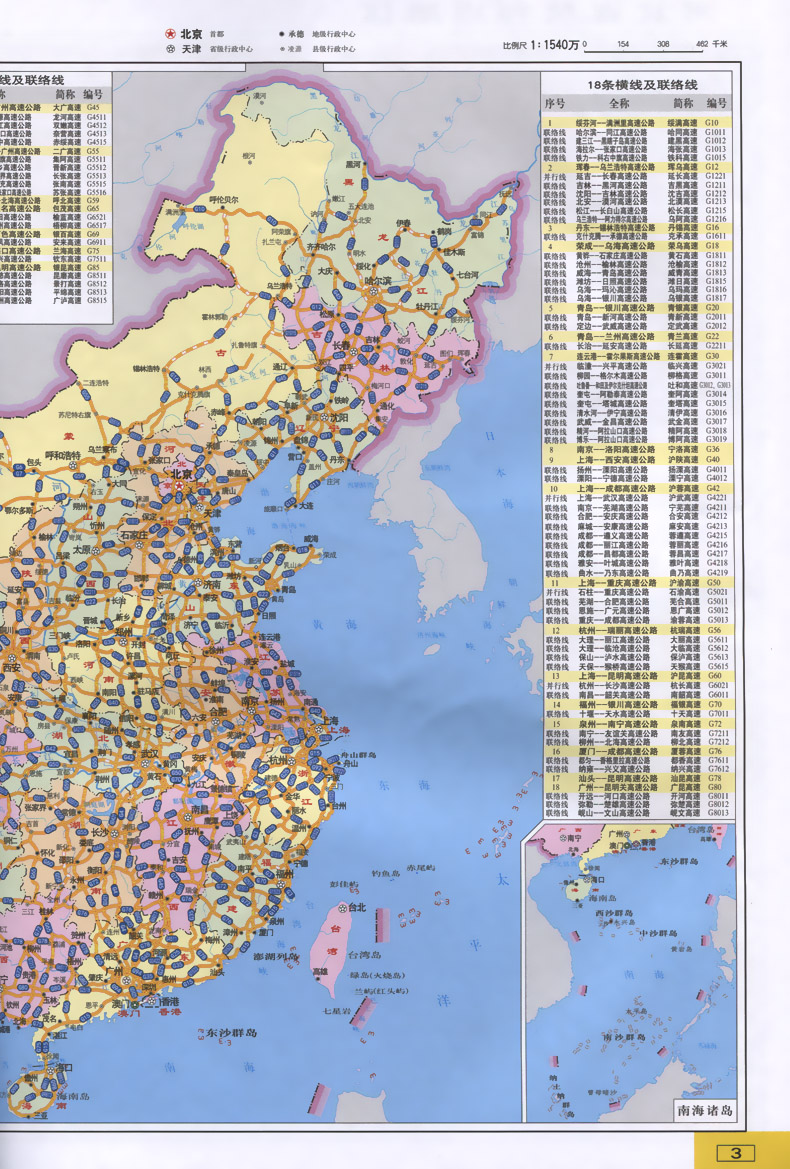Click the 编号 column header in right table

(x=716, y=103)
